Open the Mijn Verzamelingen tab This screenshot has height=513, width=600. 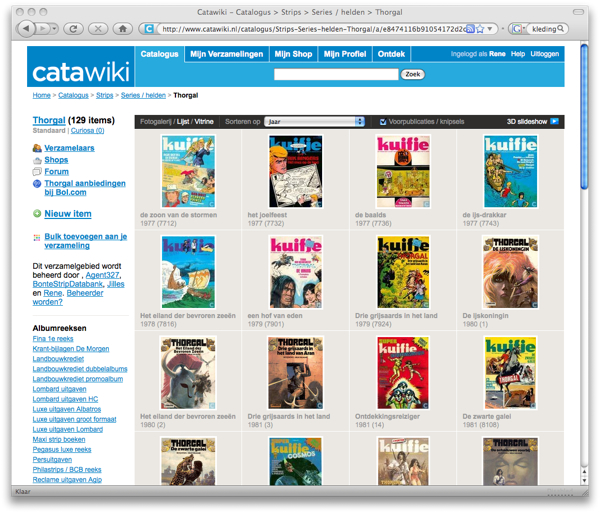pos(227,54)
